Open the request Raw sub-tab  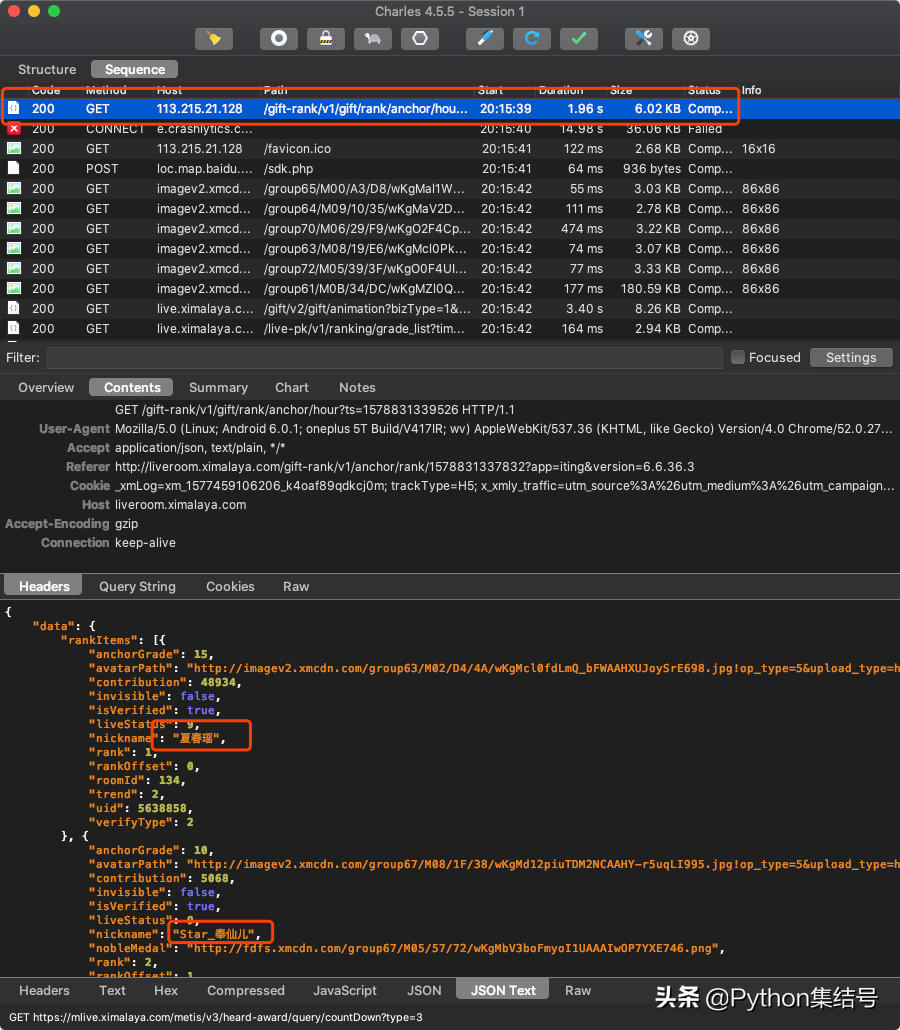click(x=296, y=586)
